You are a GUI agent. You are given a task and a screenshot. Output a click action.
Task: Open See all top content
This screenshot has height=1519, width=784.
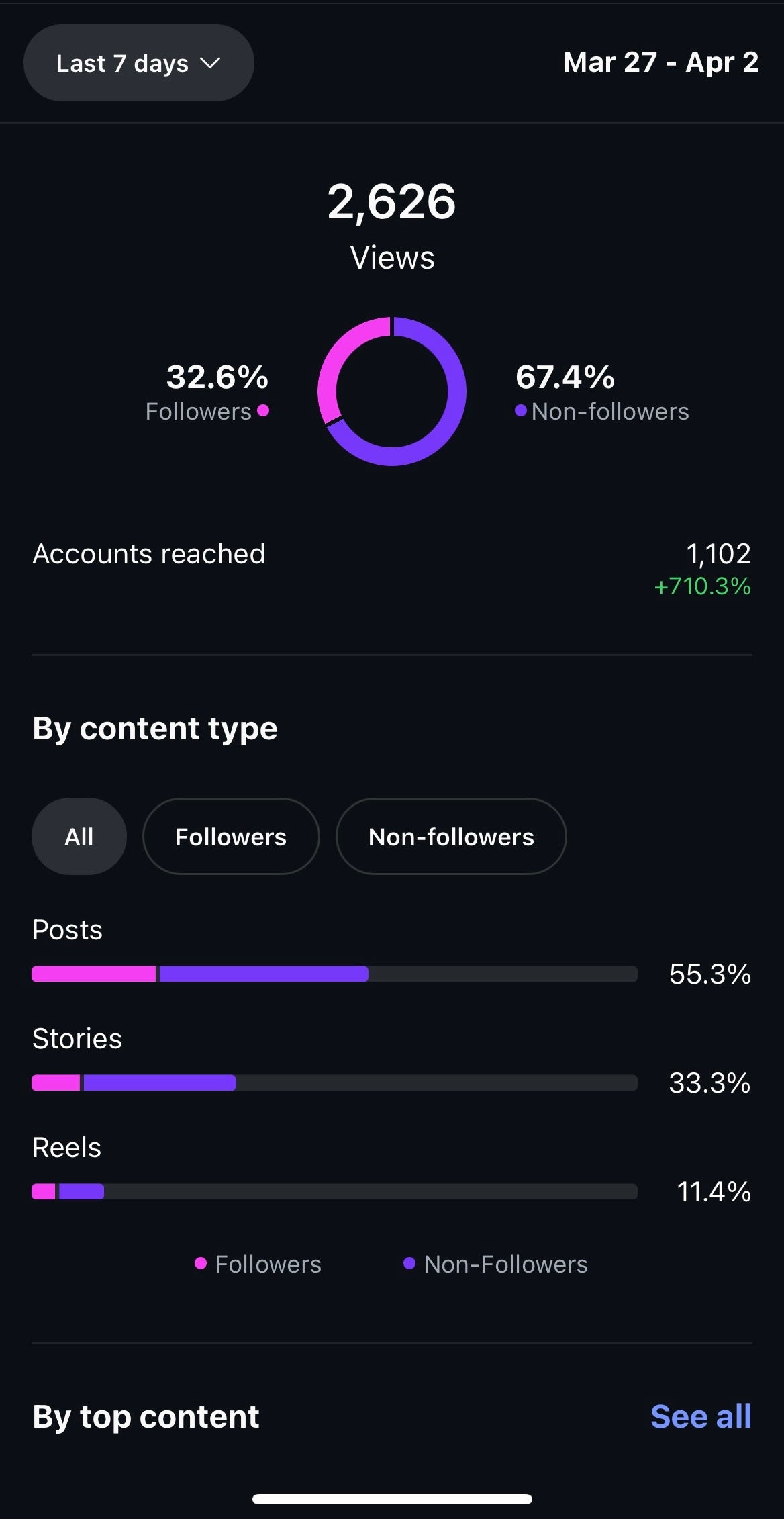(700, 1417)
